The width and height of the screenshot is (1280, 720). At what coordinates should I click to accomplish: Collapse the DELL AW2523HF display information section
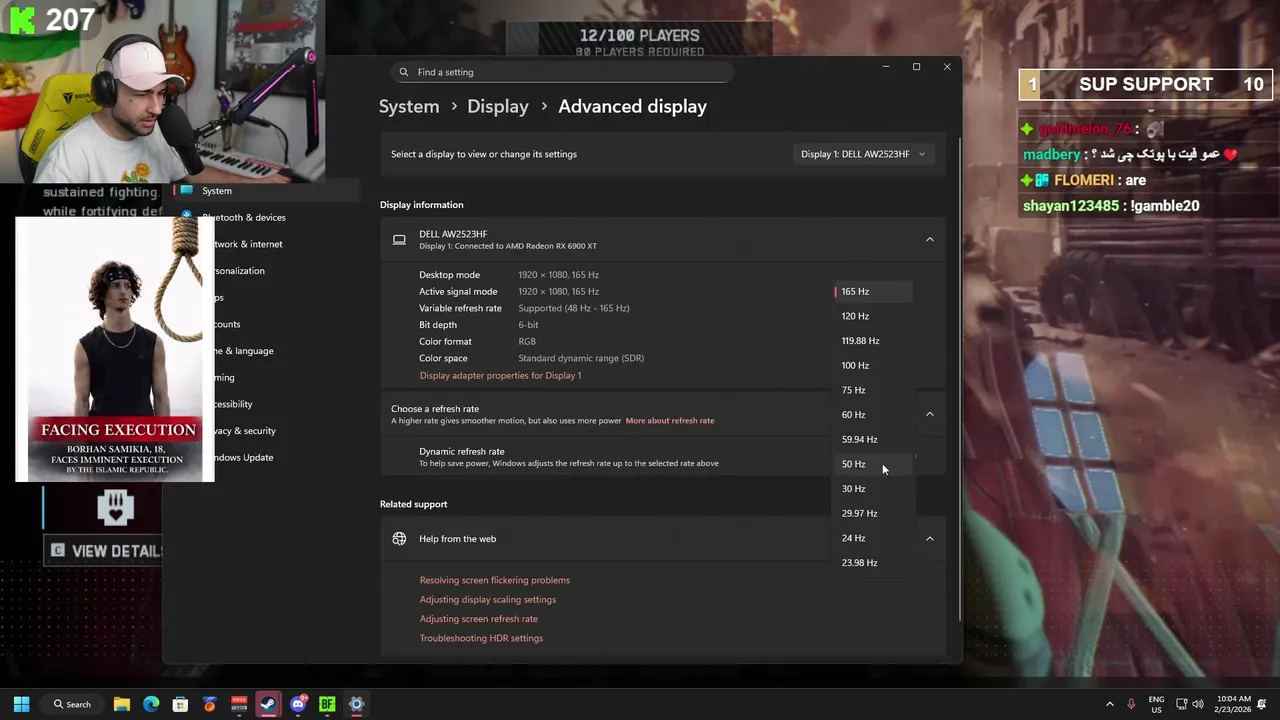[929, 240]
